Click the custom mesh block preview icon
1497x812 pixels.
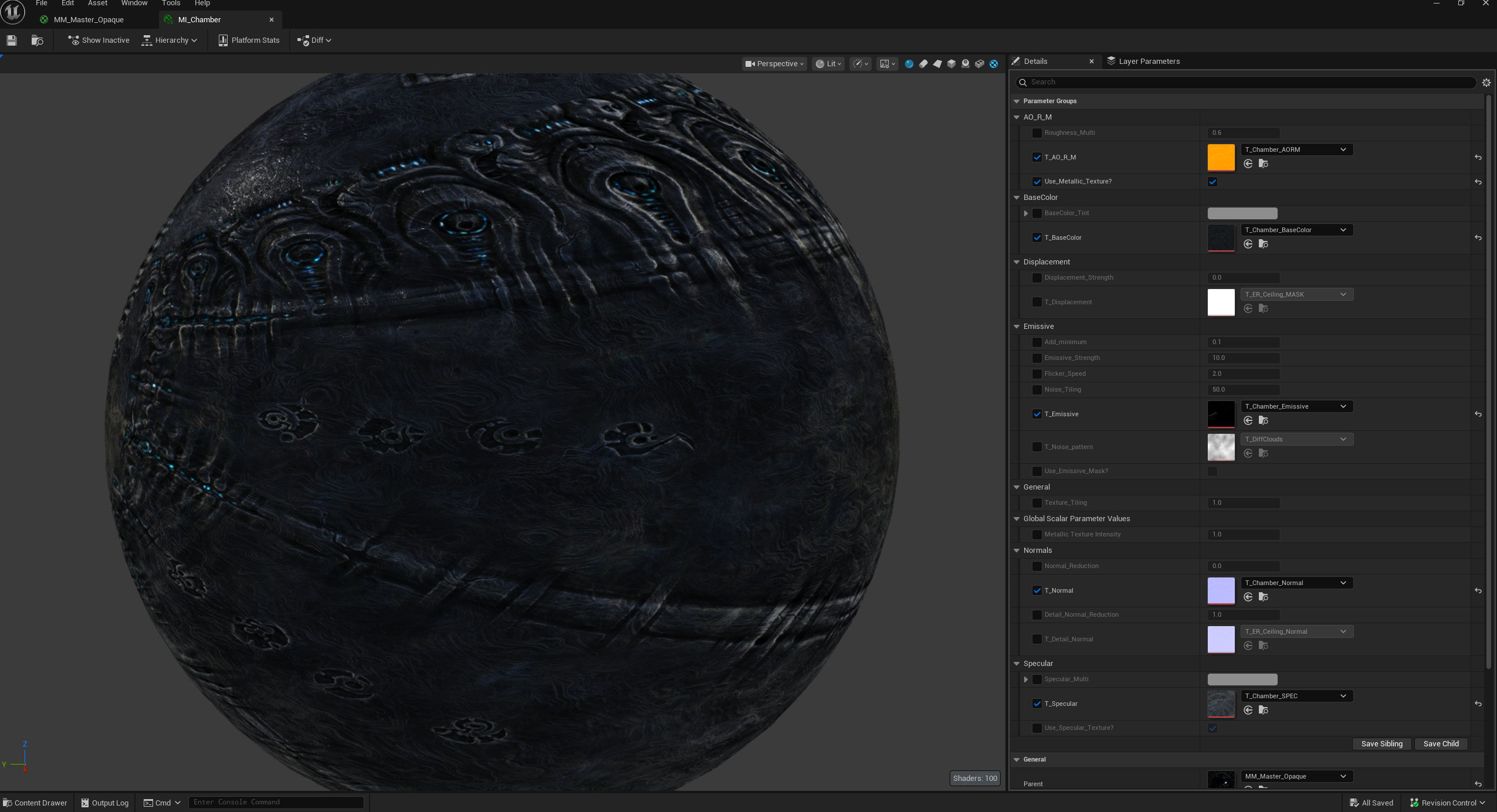[980, 64]
